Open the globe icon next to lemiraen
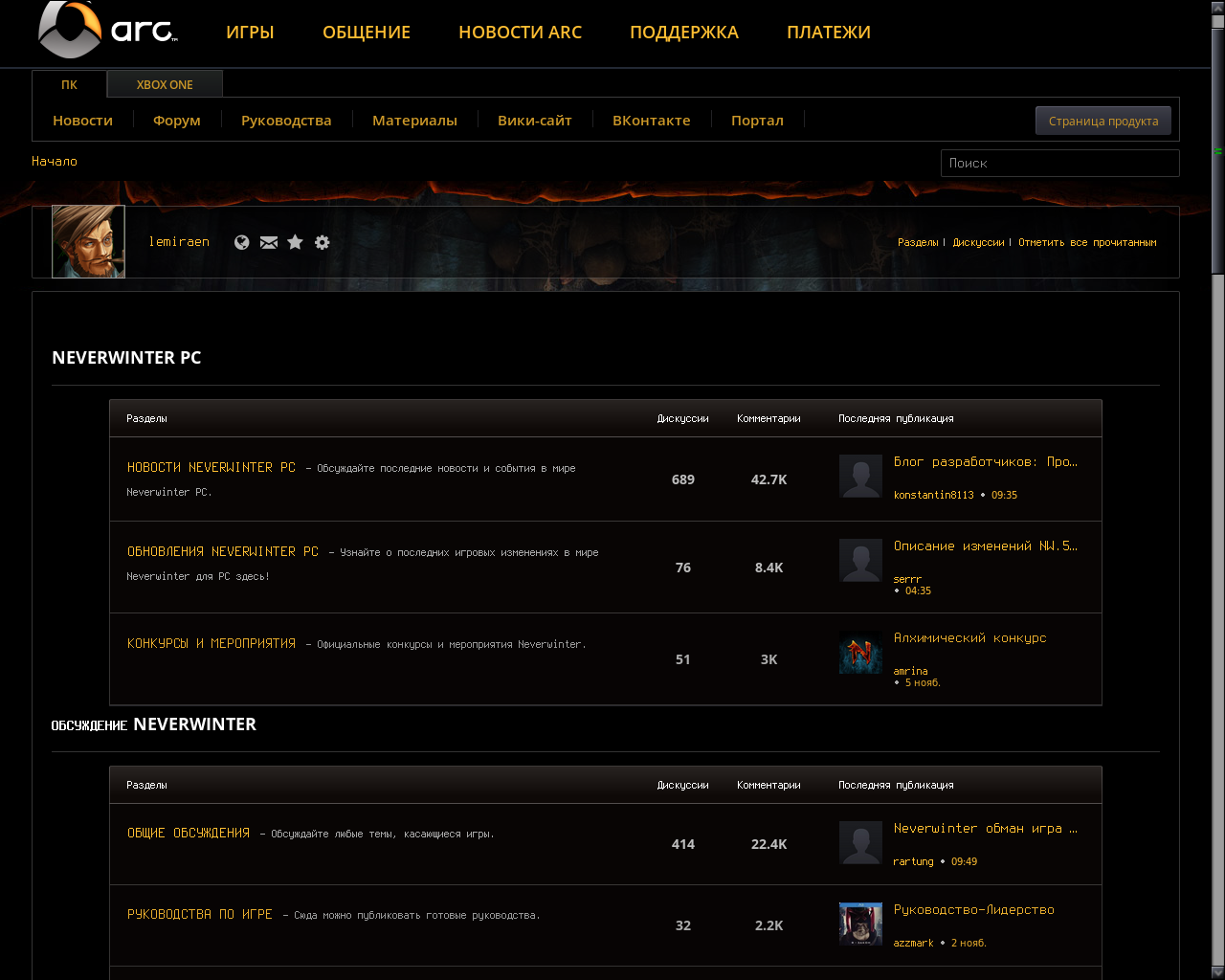The height and width of the screenshot is (980, 1225). coord(242,242)
